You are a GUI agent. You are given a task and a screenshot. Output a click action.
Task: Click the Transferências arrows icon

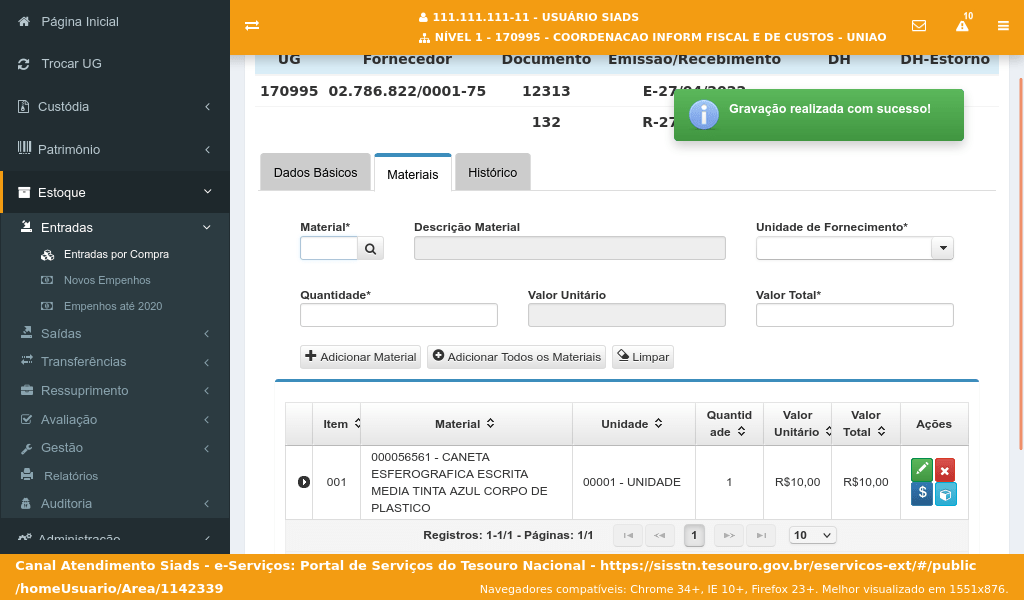coord(27,361)
